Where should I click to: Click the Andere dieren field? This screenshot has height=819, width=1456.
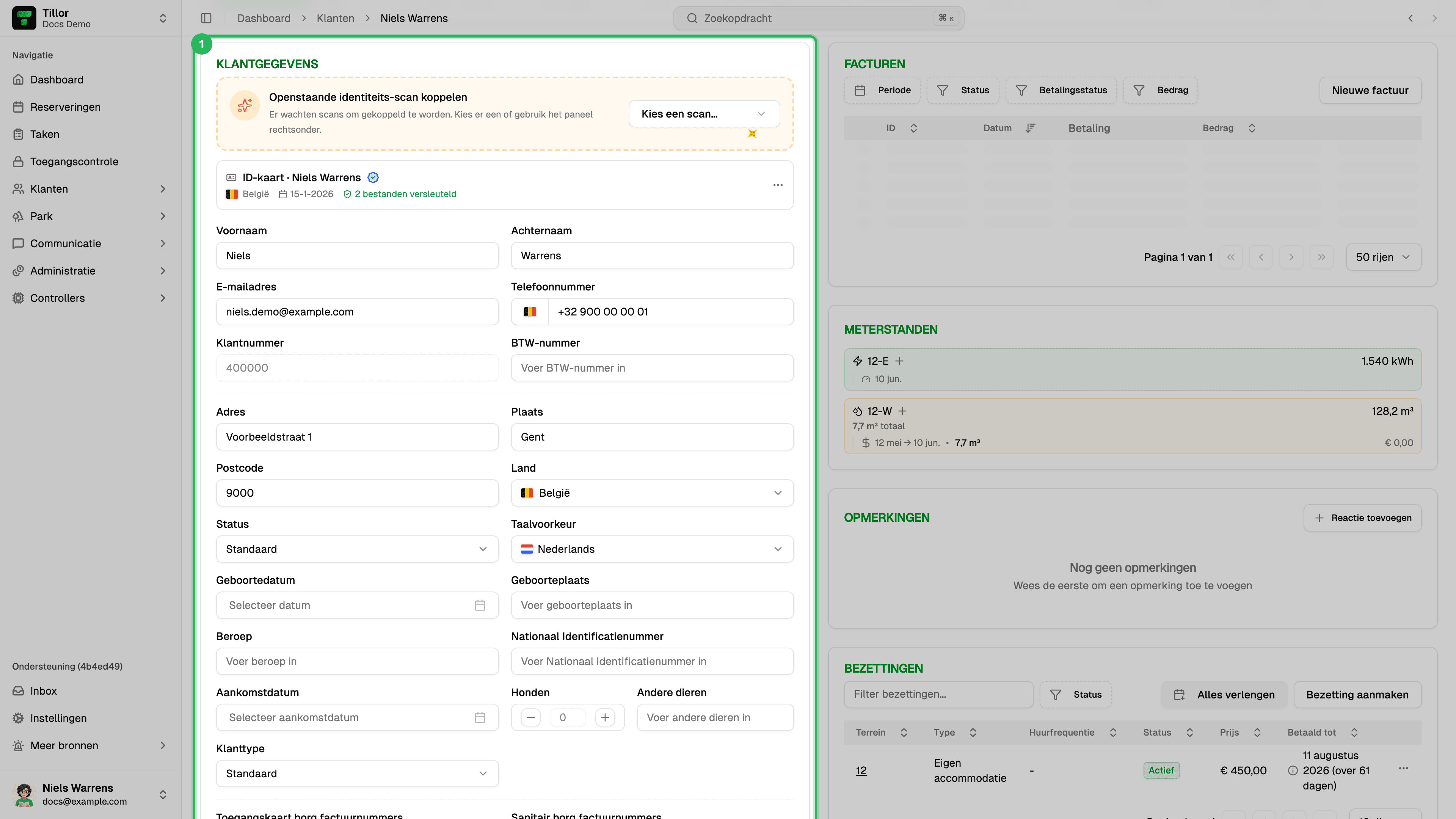click(x=715, y=717)
